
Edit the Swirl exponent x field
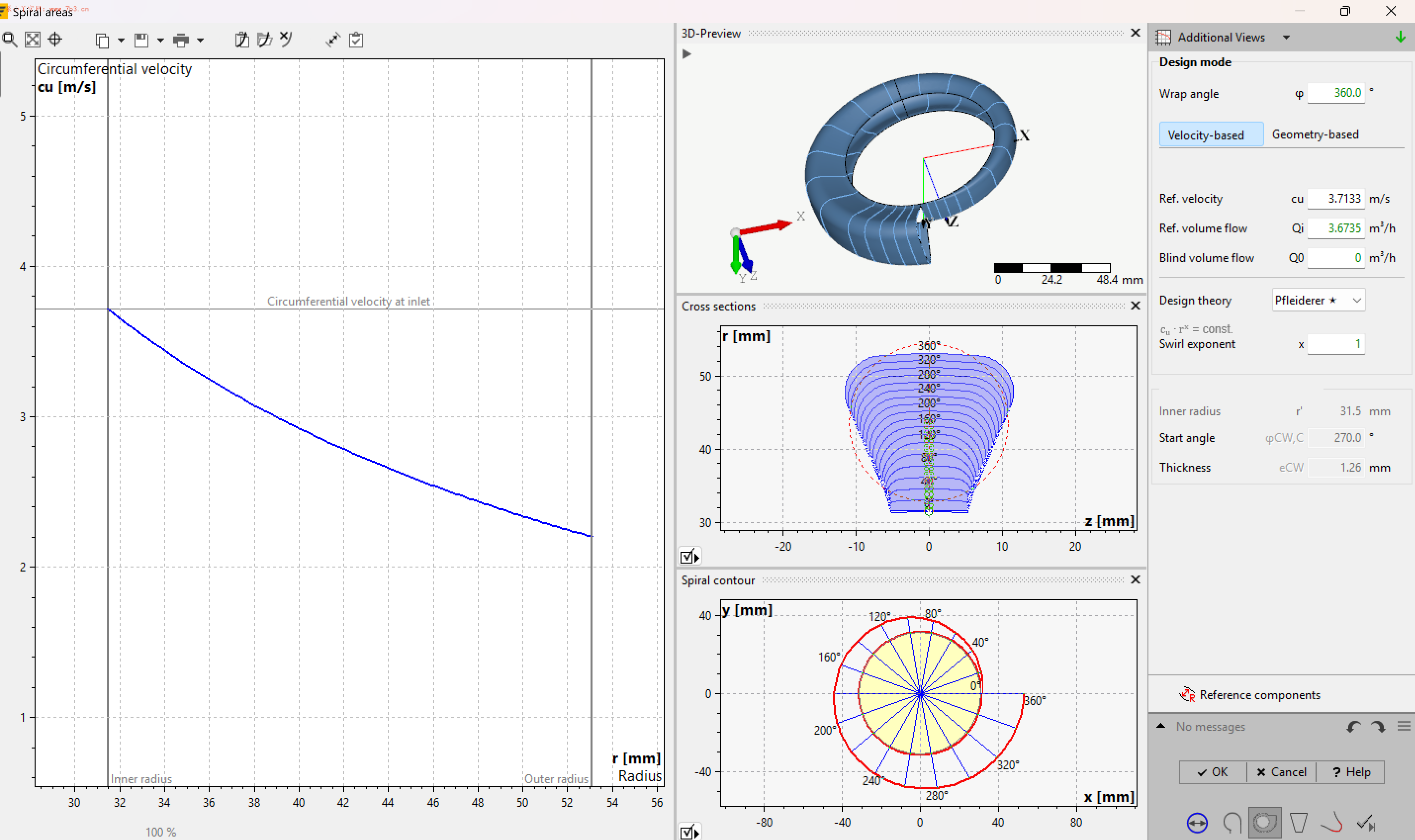(x=1336, y=344)
